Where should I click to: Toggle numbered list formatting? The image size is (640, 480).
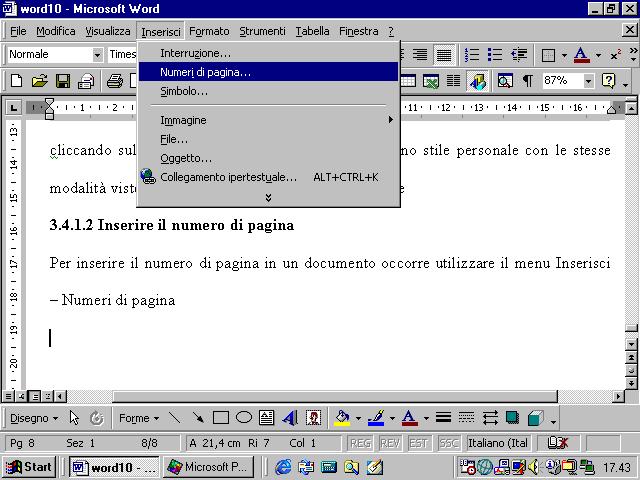[x=471, y=55]
